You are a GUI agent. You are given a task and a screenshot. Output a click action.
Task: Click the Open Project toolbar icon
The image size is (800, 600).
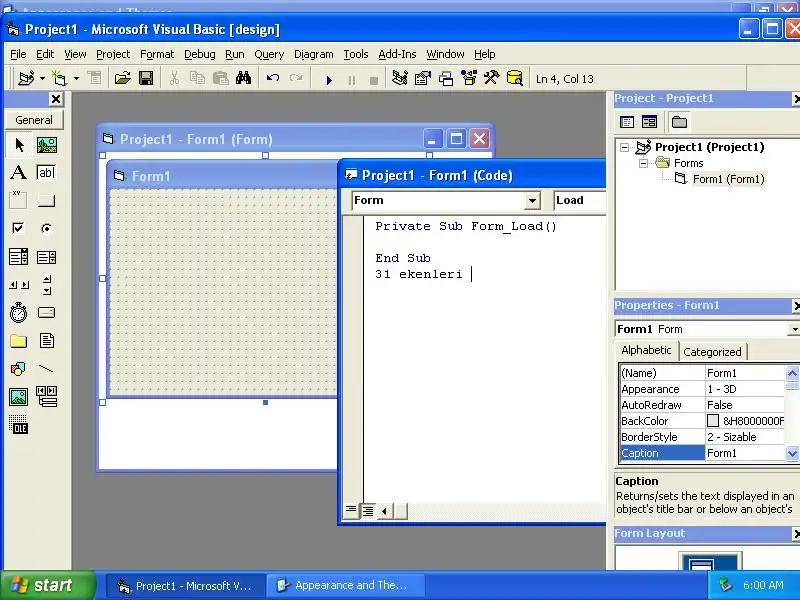coord(122,79)
